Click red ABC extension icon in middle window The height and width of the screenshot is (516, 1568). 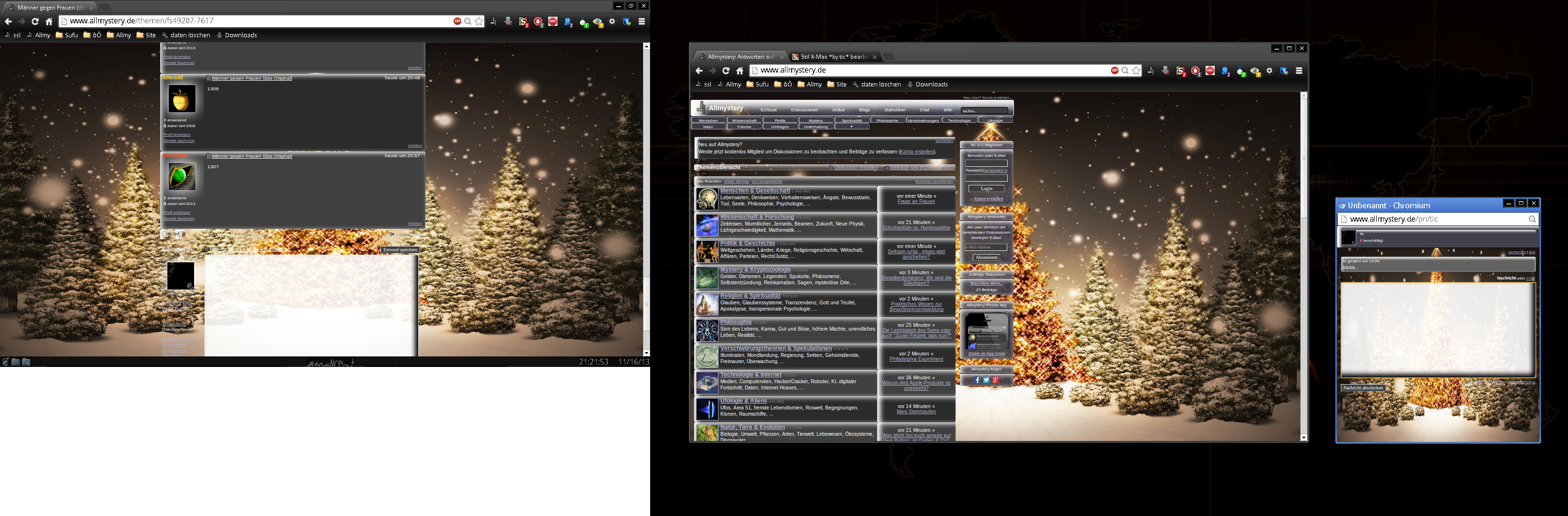(x=1210, y=71)
